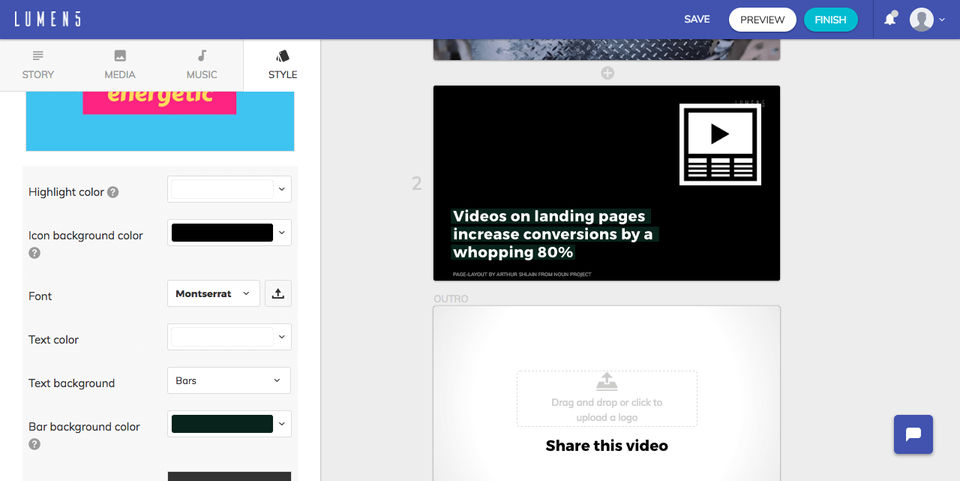Open the user profile avatar menu
Screen dimensions: 960x481
pos(927,20)
